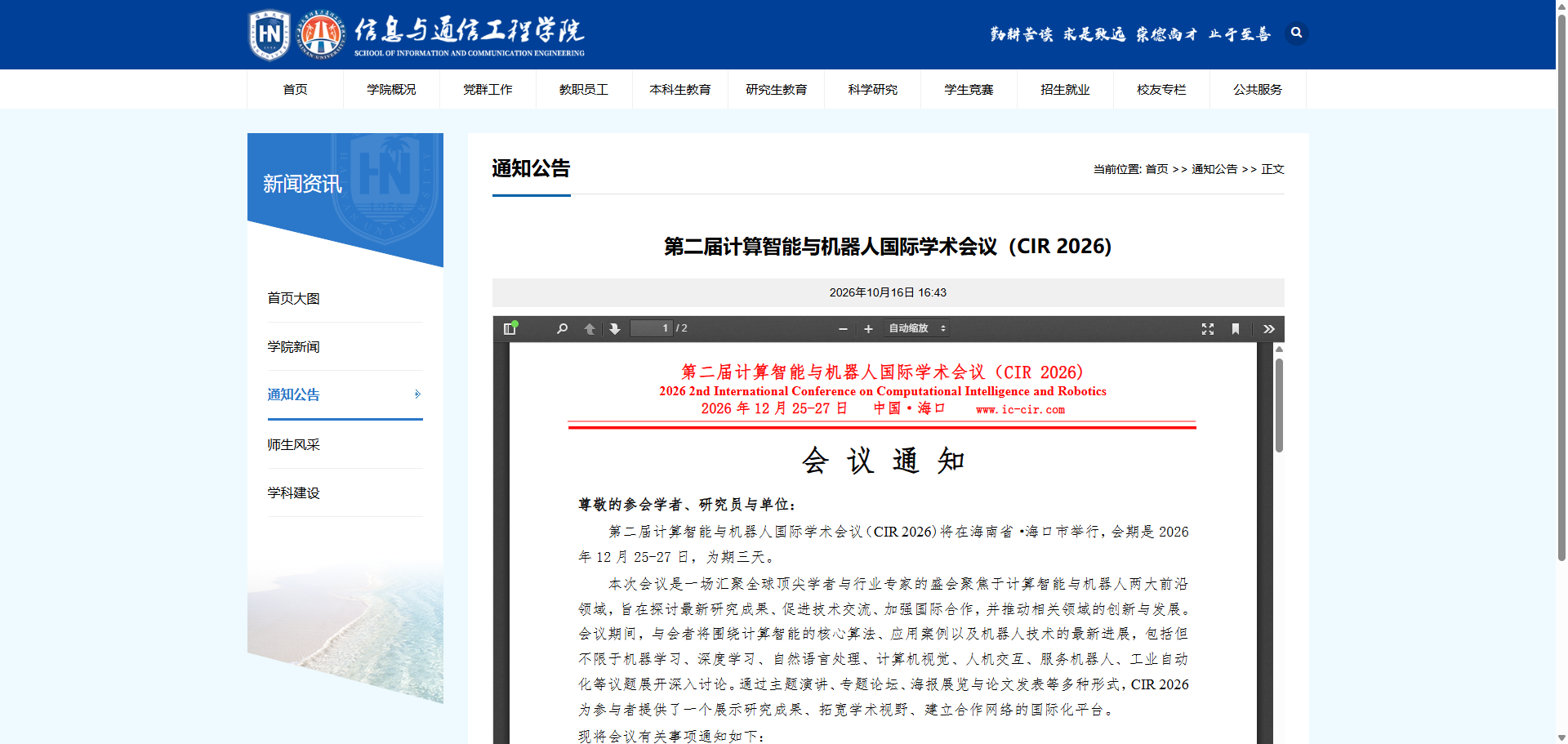Open the 学生竞赛 navigation menu
Screen dimensions: 1568x744
coord(969,89)
